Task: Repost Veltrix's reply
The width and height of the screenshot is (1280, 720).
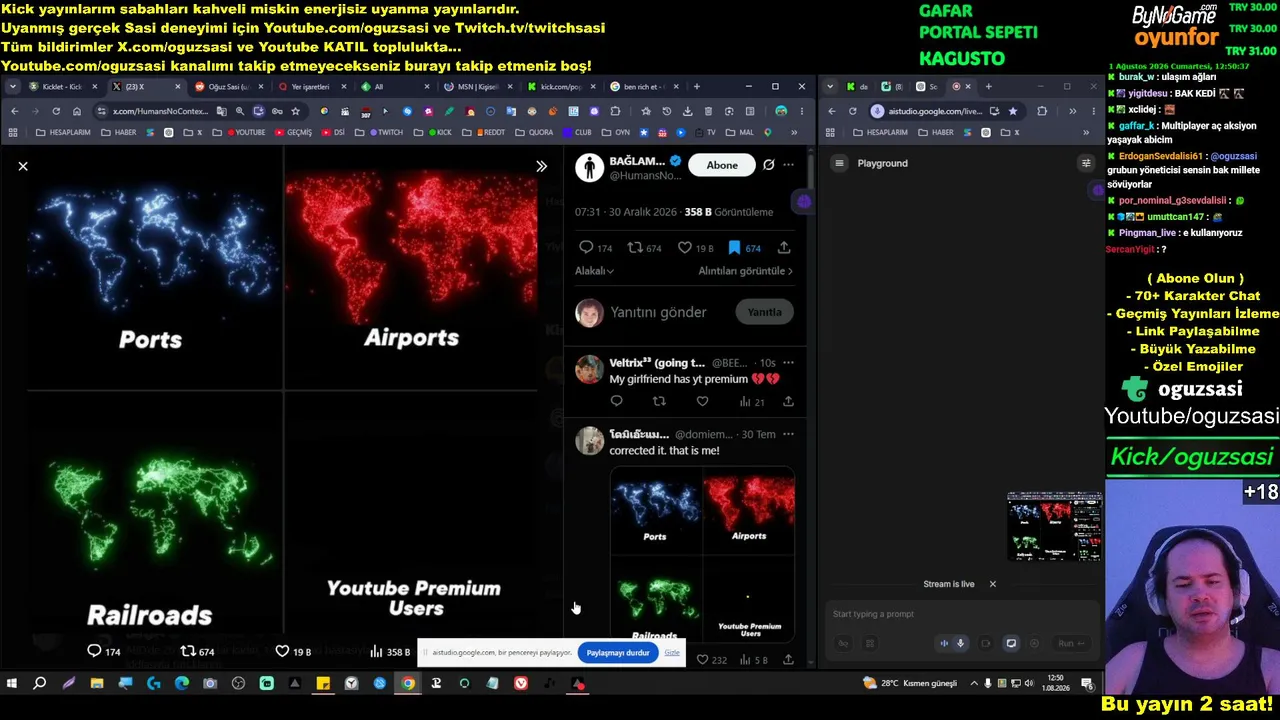Action: tap(659, 402)
